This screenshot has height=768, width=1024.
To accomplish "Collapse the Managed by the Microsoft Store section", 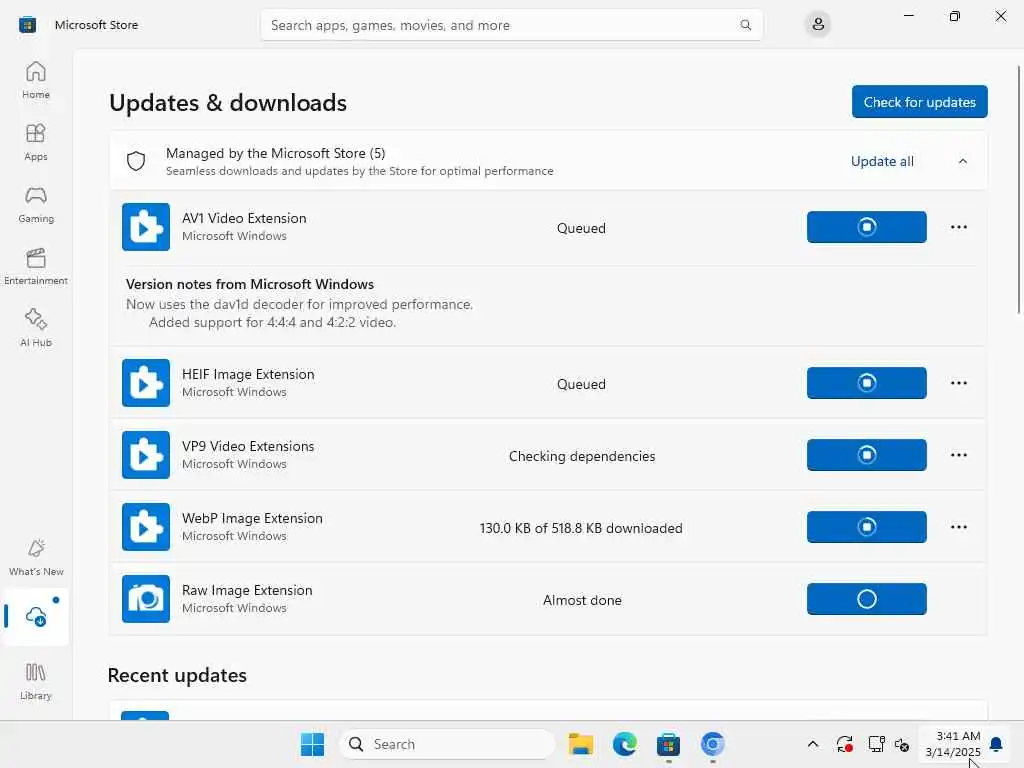I will click(963, 161).
